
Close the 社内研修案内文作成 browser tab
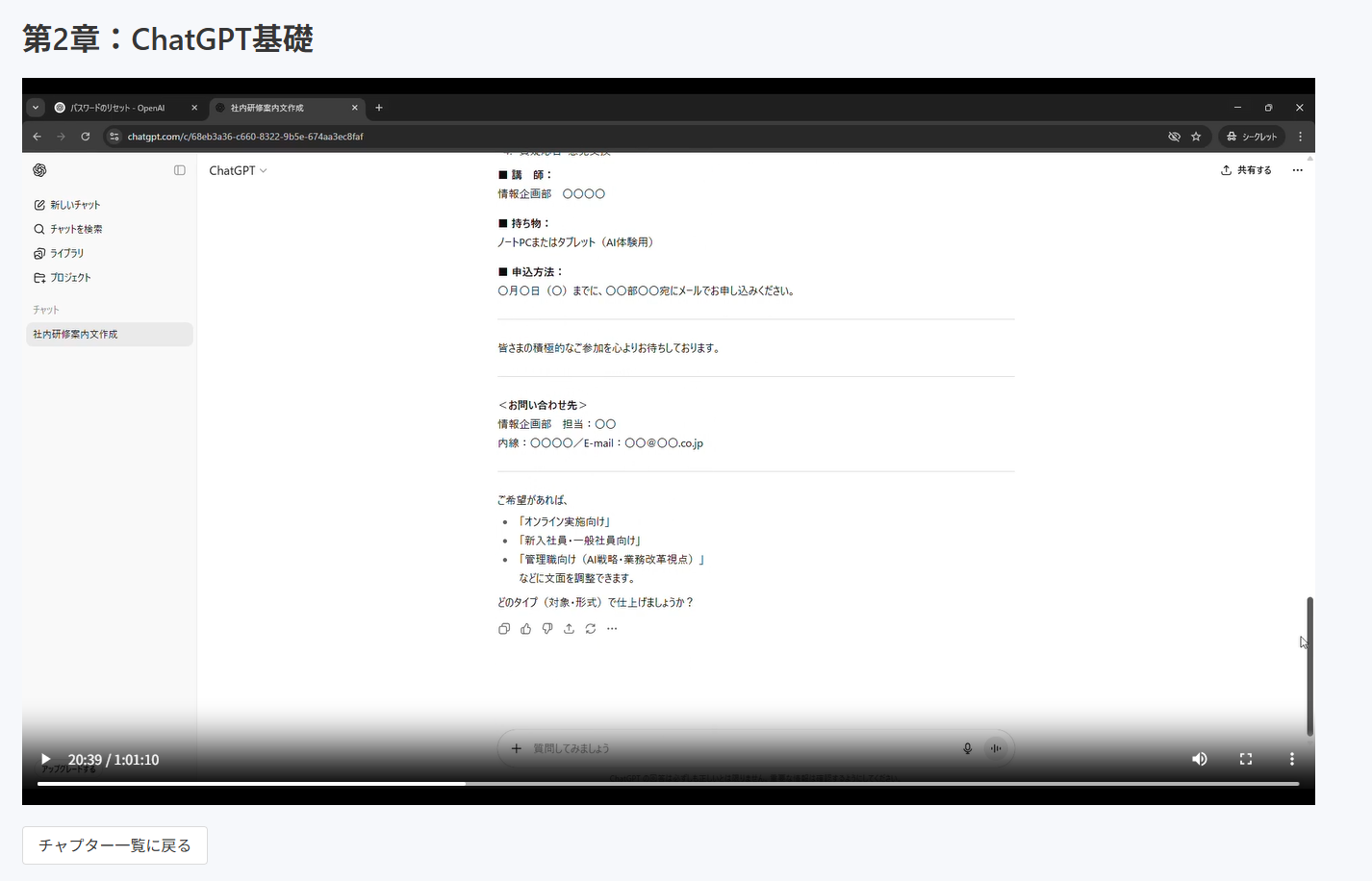click(354, 108)
